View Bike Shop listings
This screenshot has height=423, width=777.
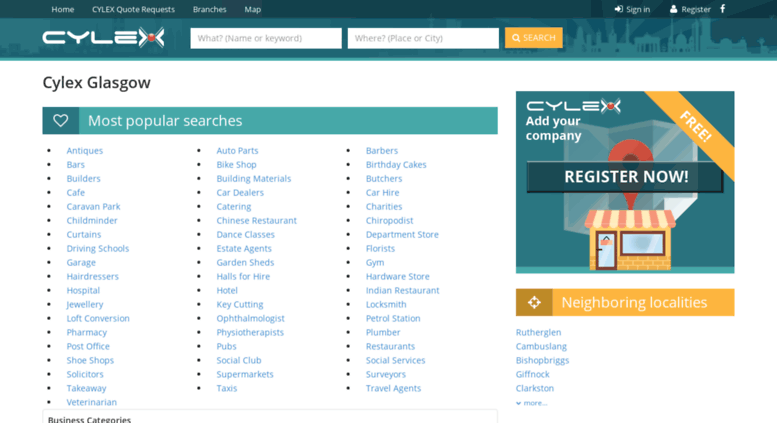(x=236, y=164)
